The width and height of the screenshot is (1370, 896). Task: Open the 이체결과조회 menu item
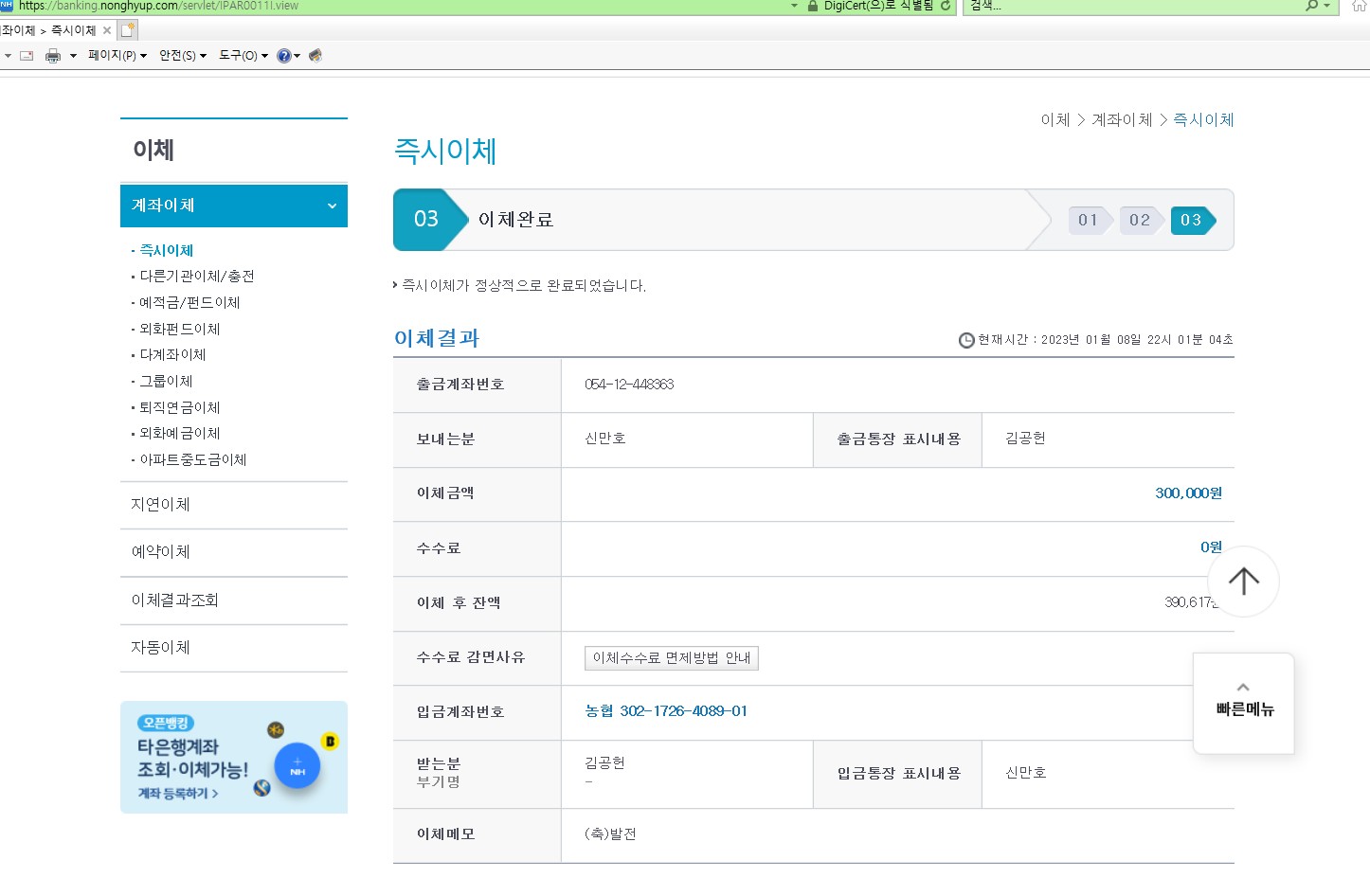click(234, 600)
